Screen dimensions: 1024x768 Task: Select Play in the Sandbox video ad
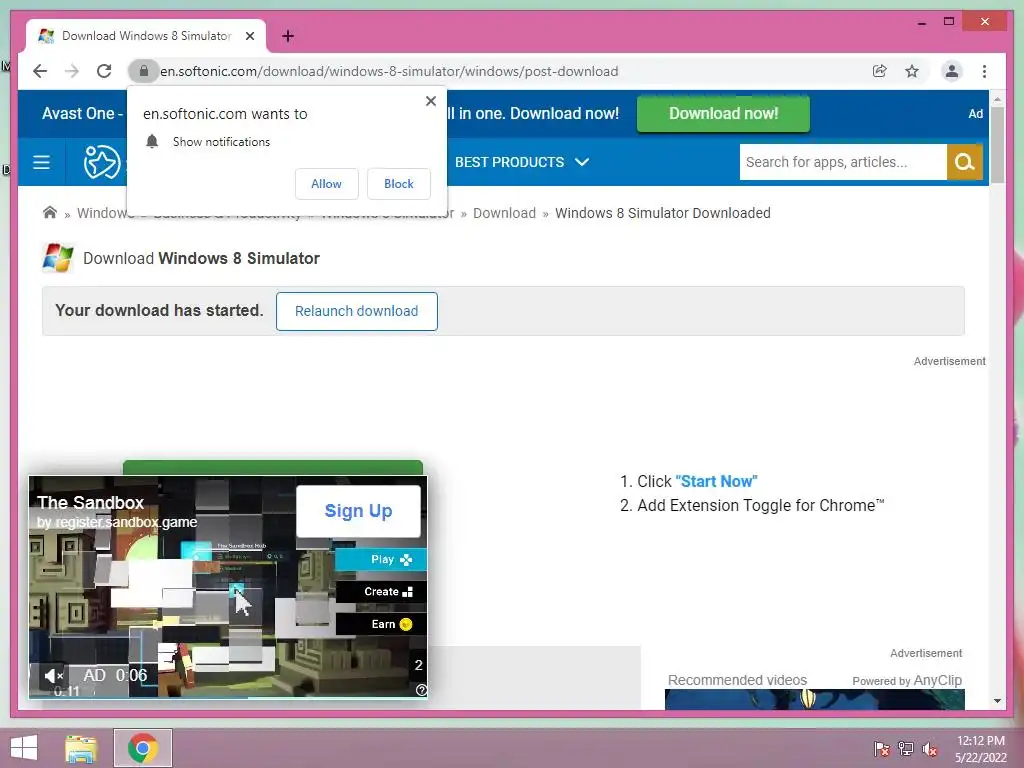pyautogui.click(x=381, y=560)
